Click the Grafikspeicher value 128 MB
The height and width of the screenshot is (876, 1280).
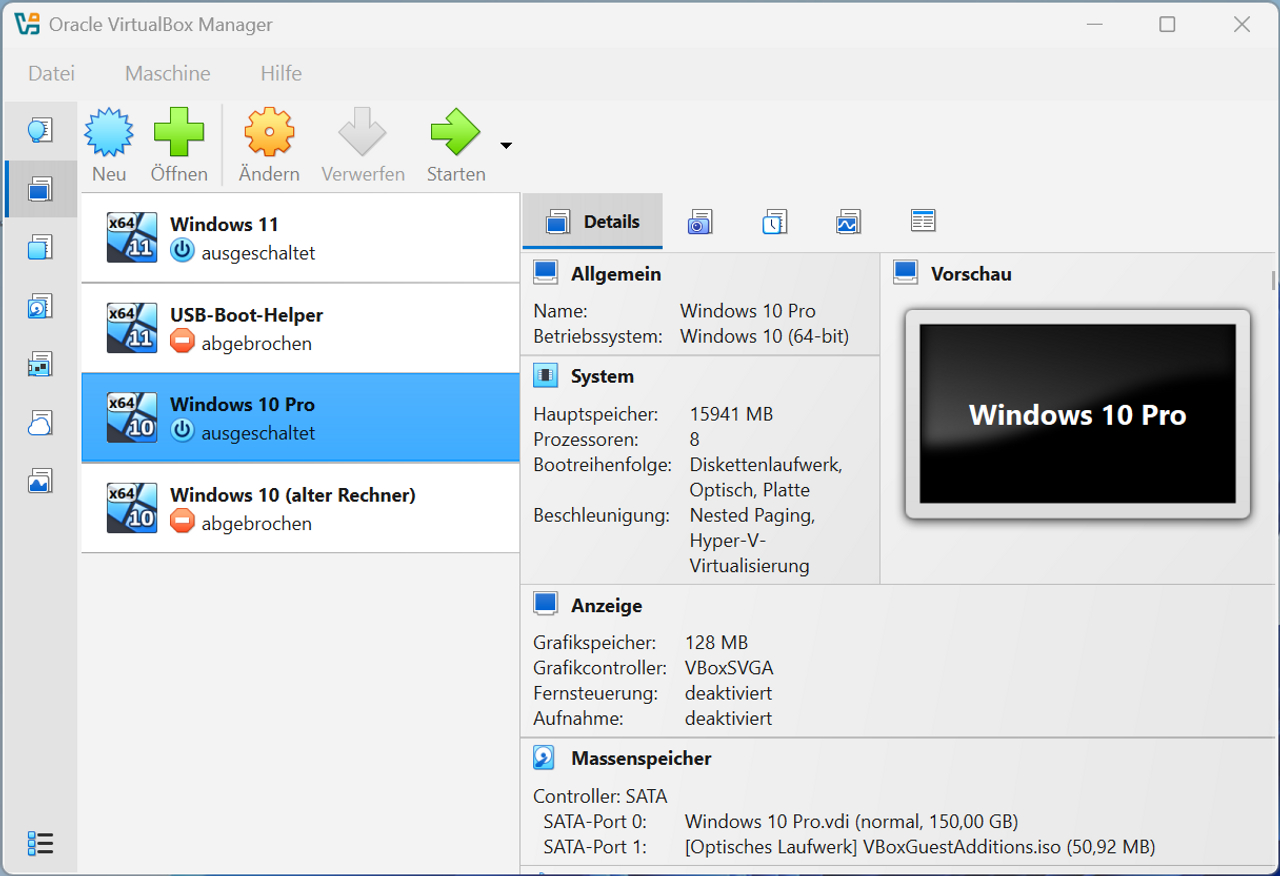click(x=716, y=643)
